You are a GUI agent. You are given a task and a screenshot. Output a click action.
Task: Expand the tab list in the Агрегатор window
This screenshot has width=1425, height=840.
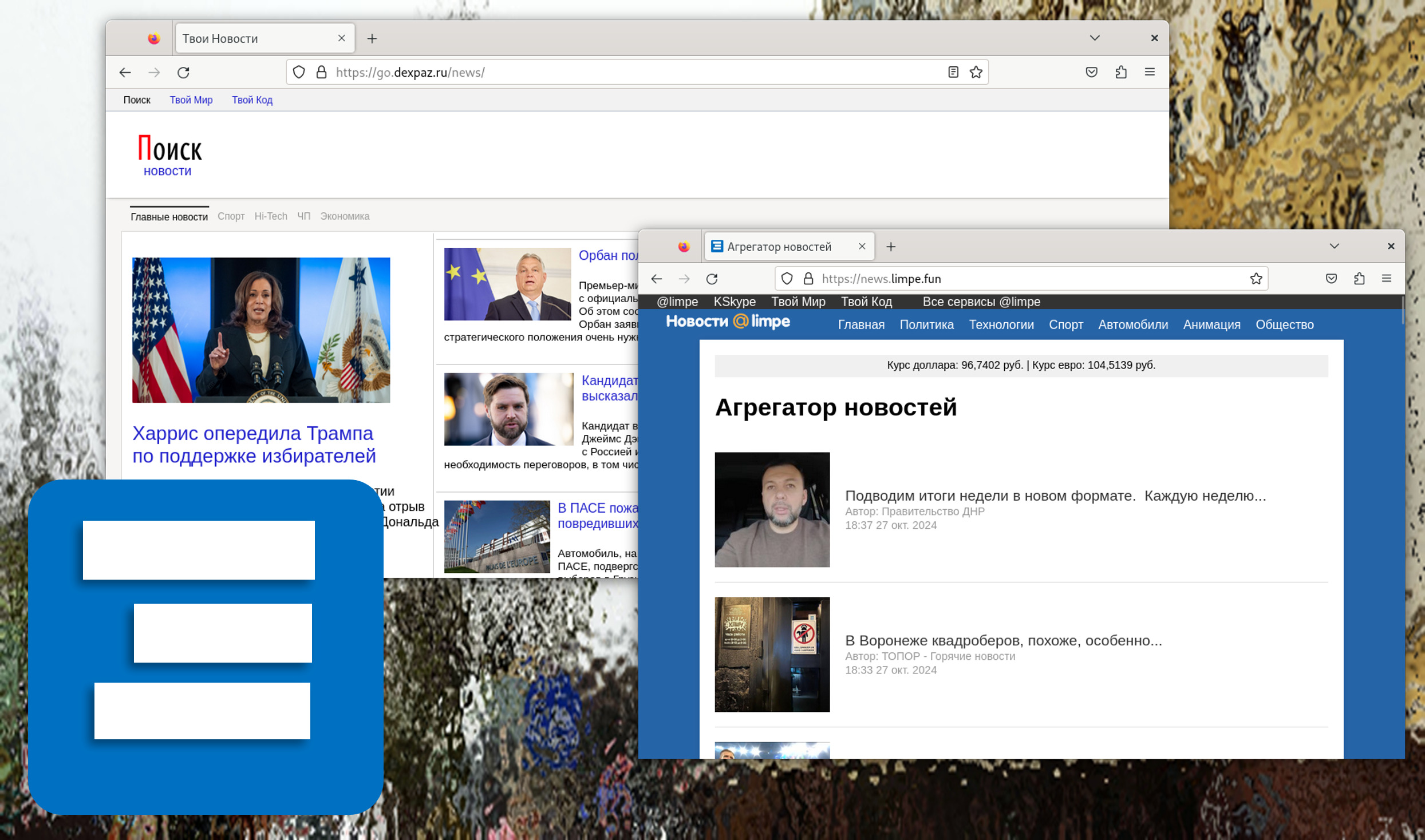[x=1334, y=246]
